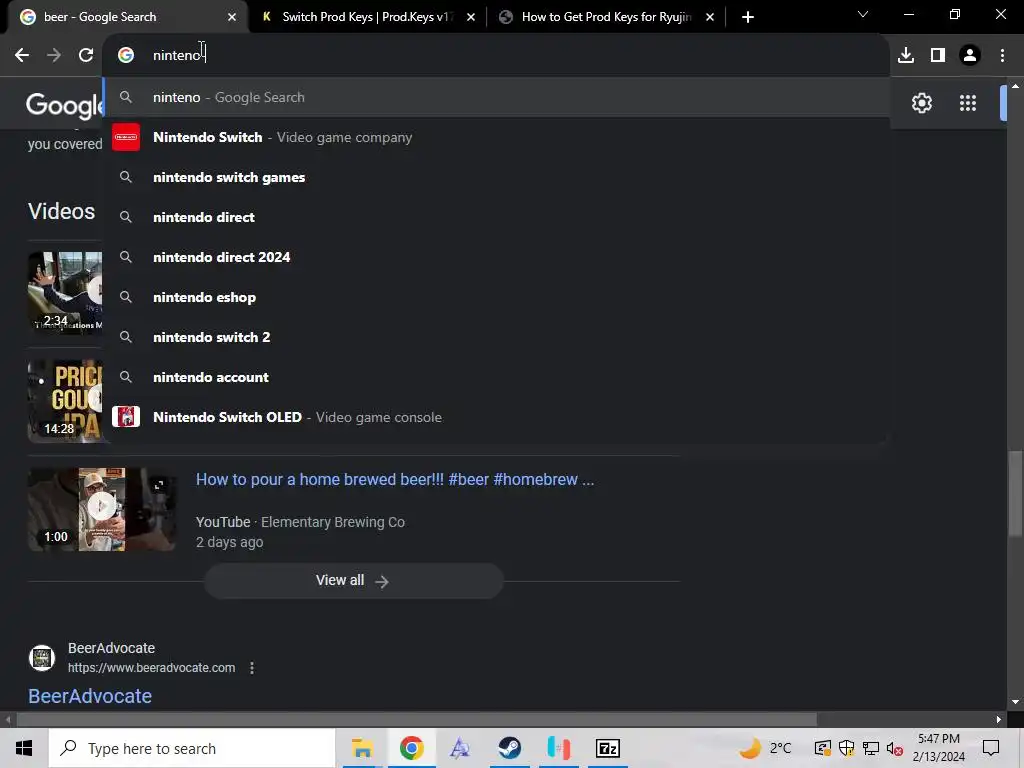Select suggestion 'nintendo switch 2'

click(496, 337)
